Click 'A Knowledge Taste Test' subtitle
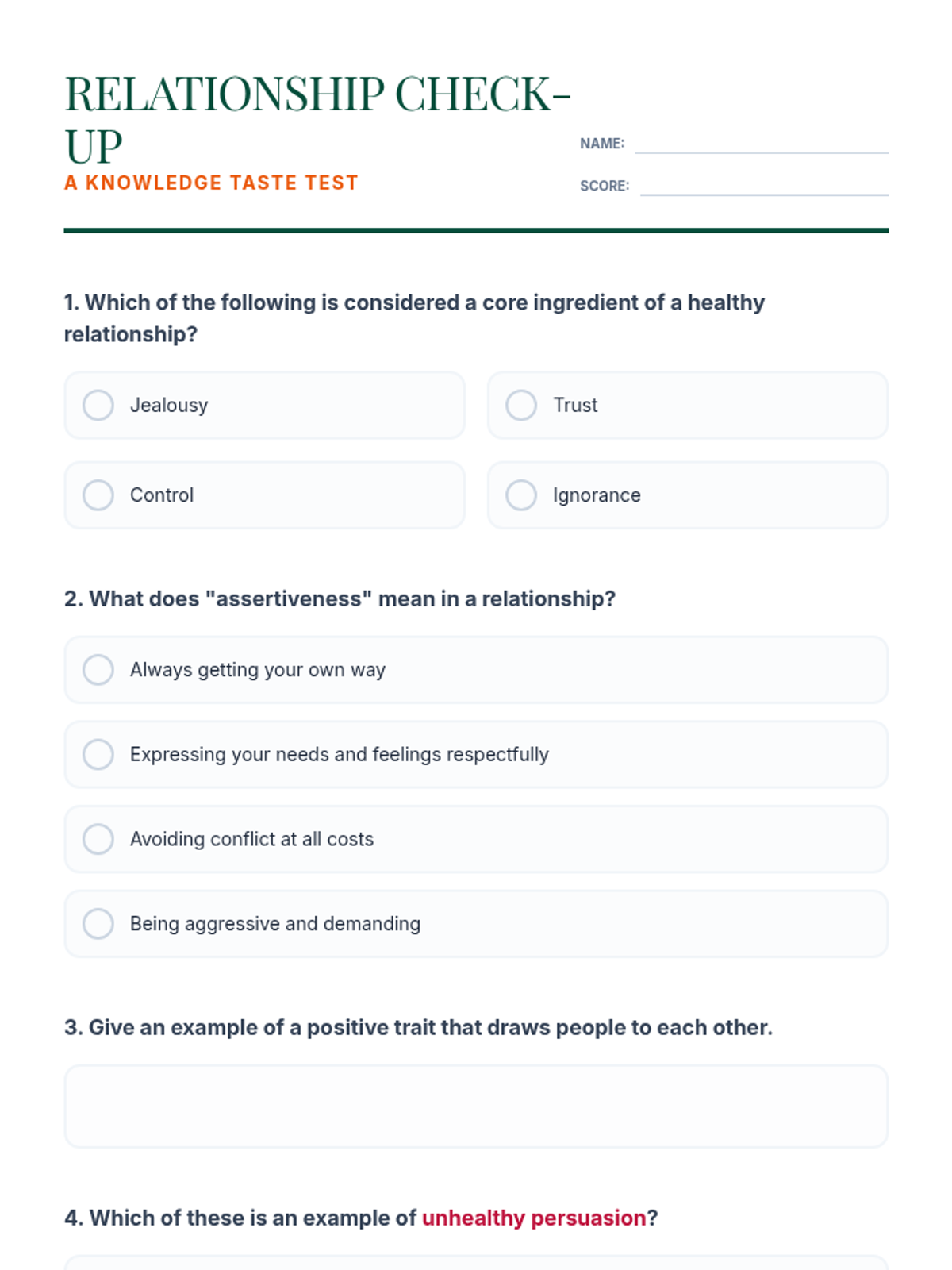The image size is (952, 1270). click(211, 183)
